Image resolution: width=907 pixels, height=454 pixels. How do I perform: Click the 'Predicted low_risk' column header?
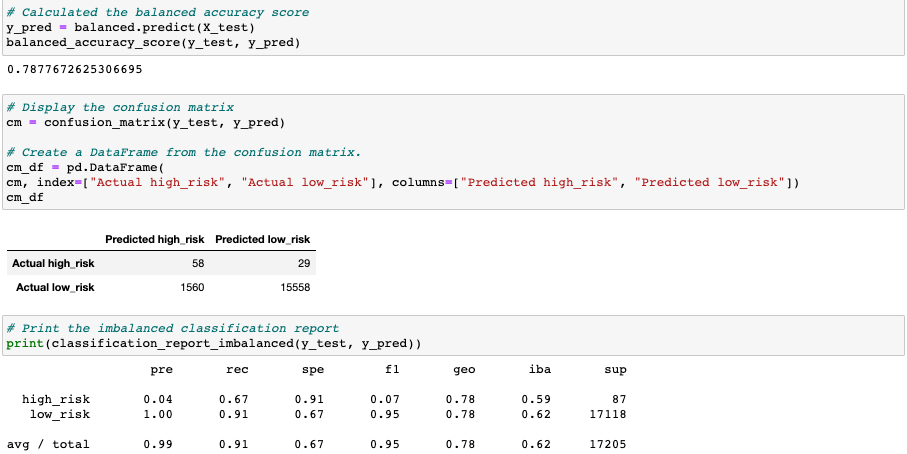tap(262, 239)
